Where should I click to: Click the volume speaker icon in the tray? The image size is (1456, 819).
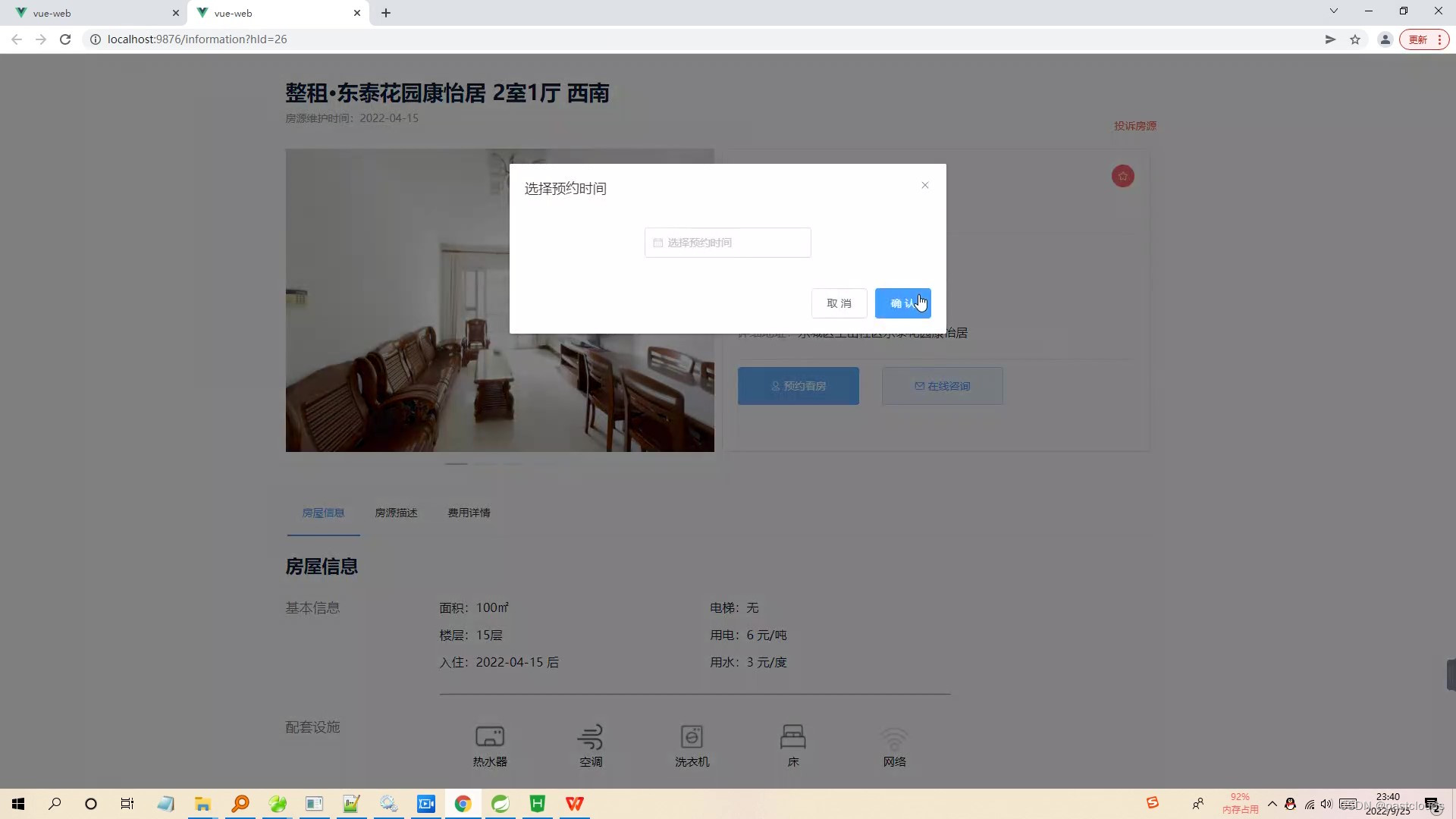click(1326, 805)
